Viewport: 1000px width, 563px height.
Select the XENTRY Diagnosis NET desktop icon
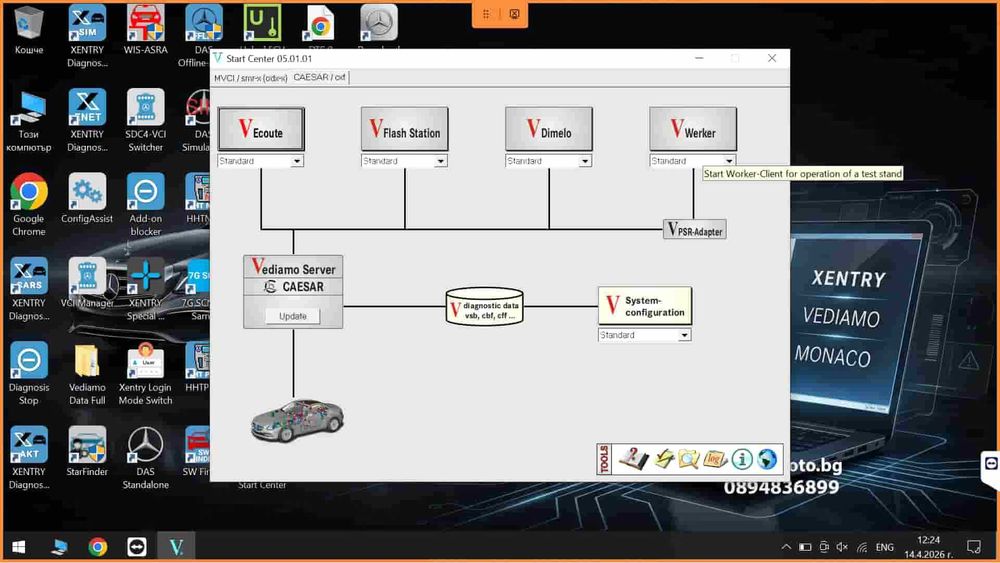point(87,121)
